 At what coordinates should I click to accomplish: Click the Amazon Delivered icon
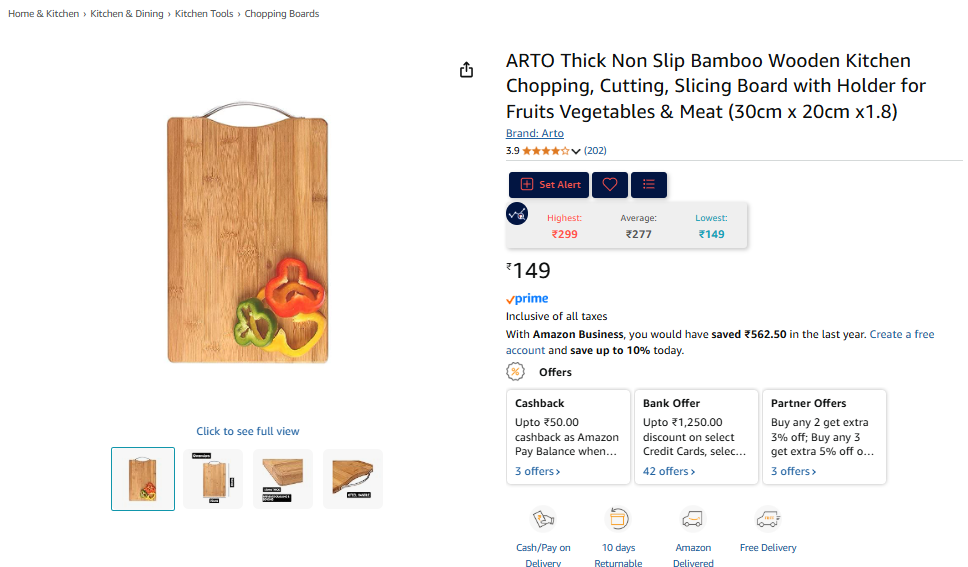(693, 519)
